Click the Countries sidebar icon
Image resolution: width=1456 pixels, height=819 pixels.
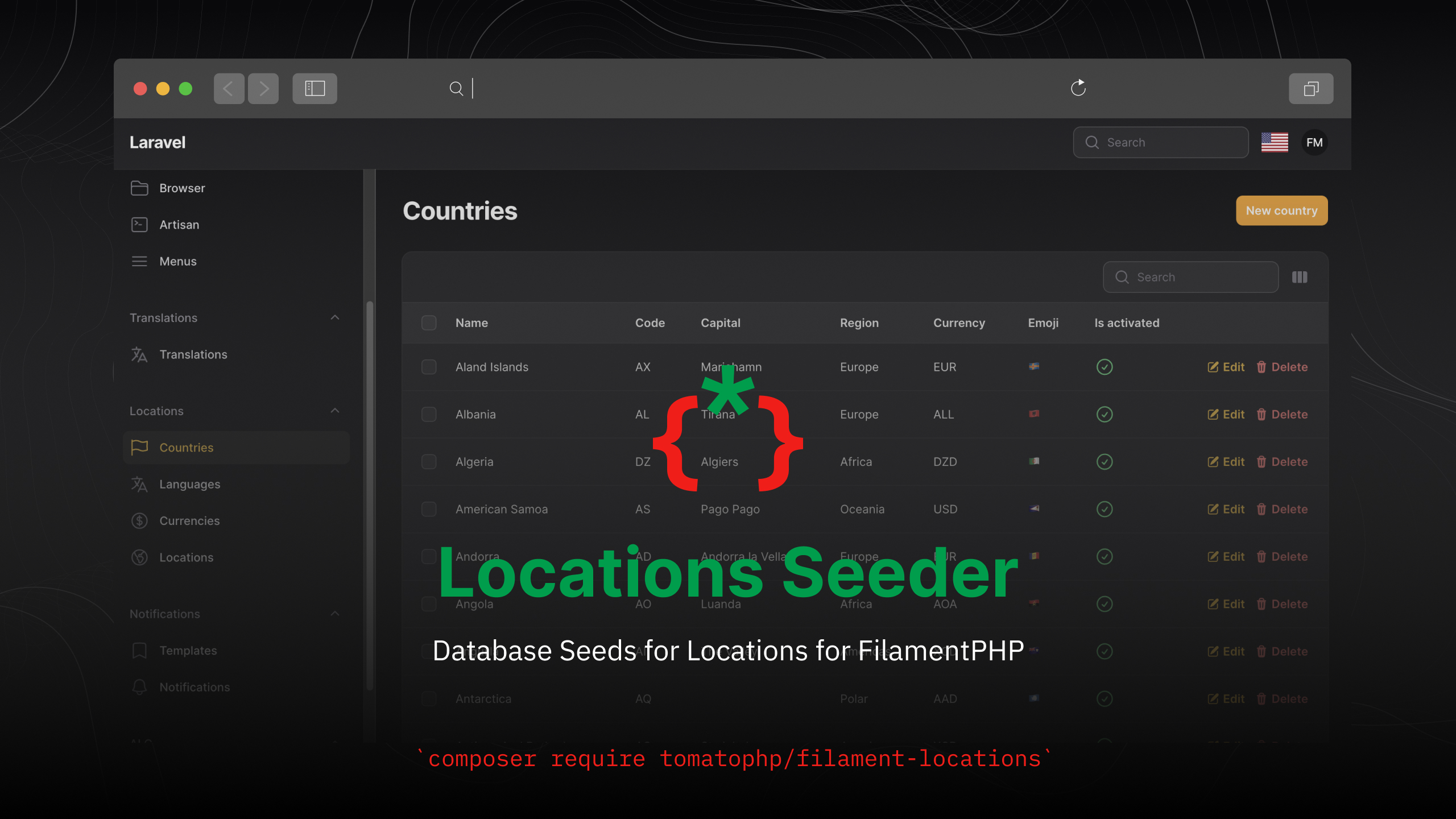coord(138,447)
